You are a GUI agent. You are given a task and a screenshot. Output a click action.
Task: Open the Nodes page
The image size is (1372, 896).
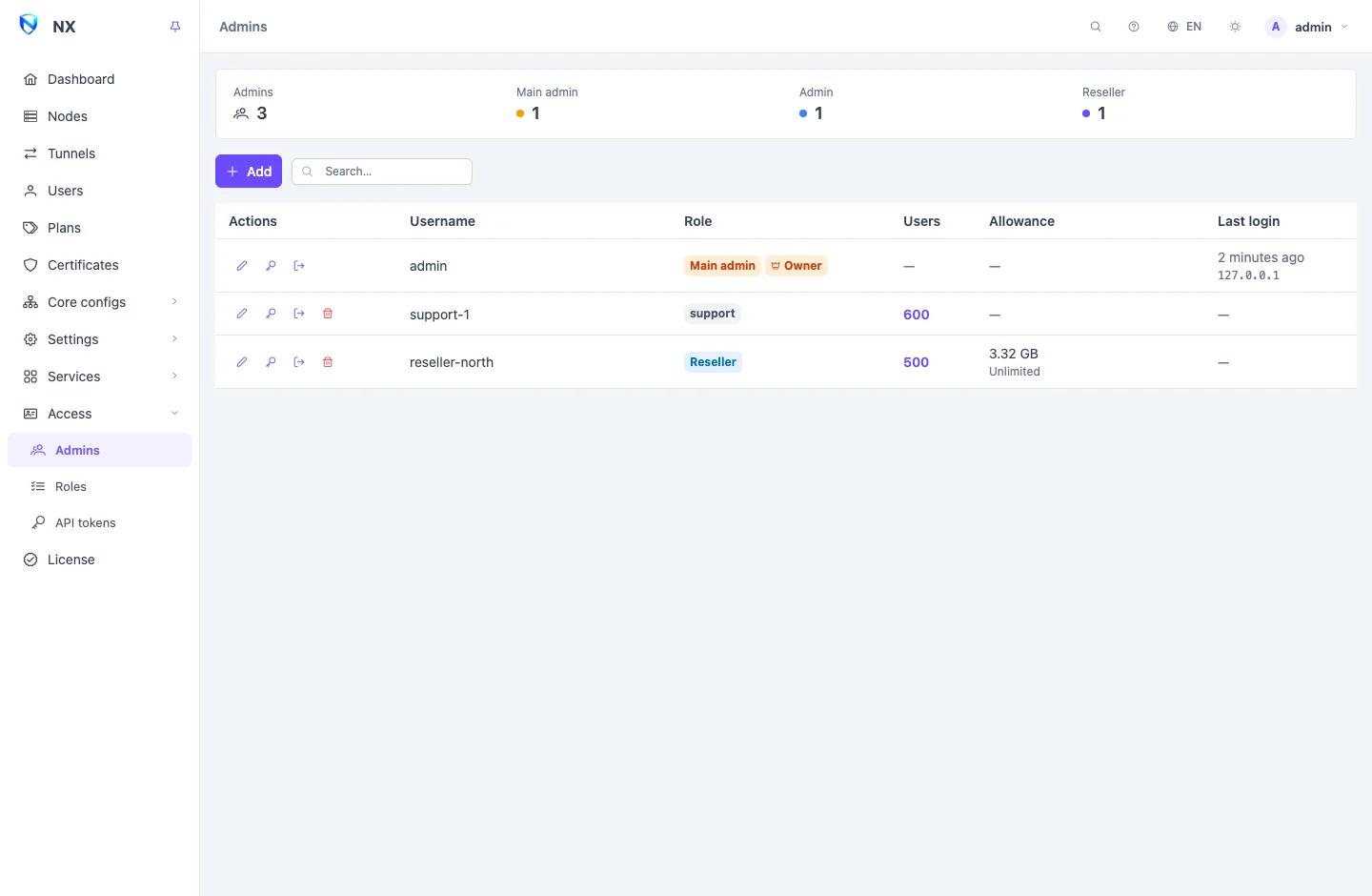100,116
